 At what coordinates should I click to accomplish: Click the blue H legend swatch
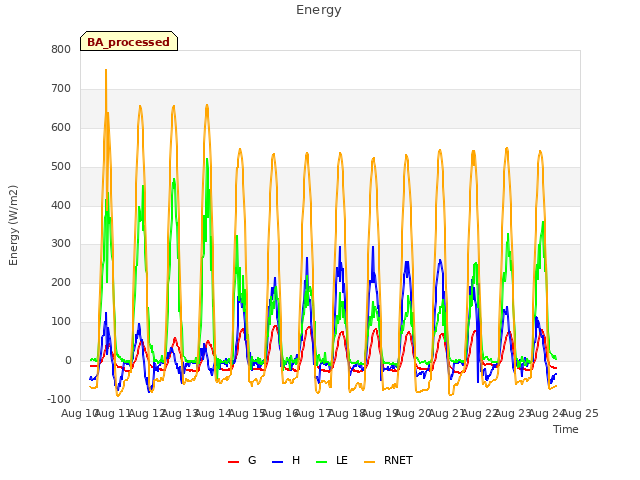click(x=278, y=462)
